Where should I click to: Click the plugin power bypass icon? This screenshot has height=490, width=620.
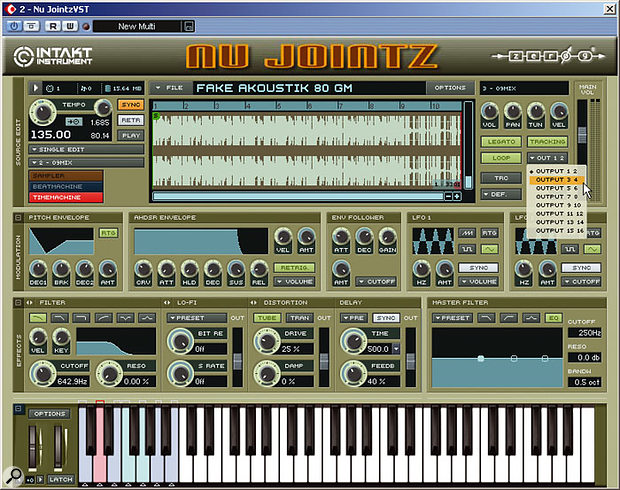14,26
